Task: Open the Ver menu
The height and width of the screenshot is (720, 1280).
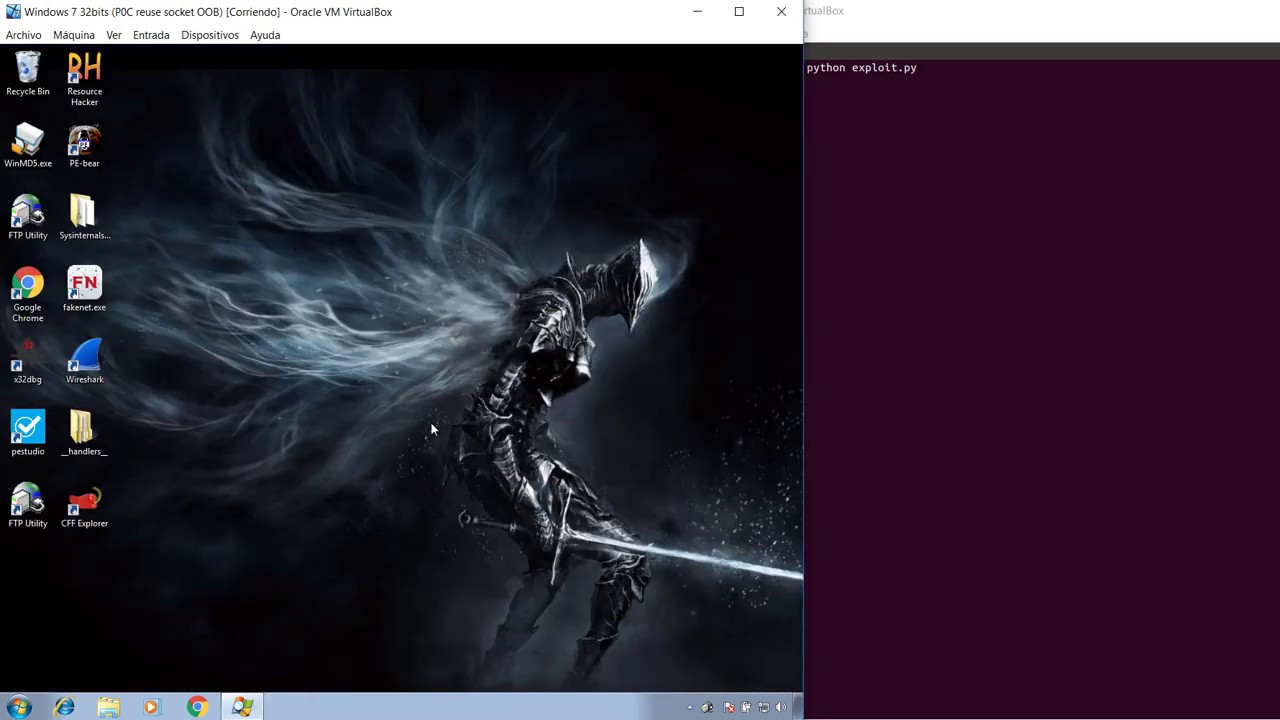Action: click(x=114, y=35)
